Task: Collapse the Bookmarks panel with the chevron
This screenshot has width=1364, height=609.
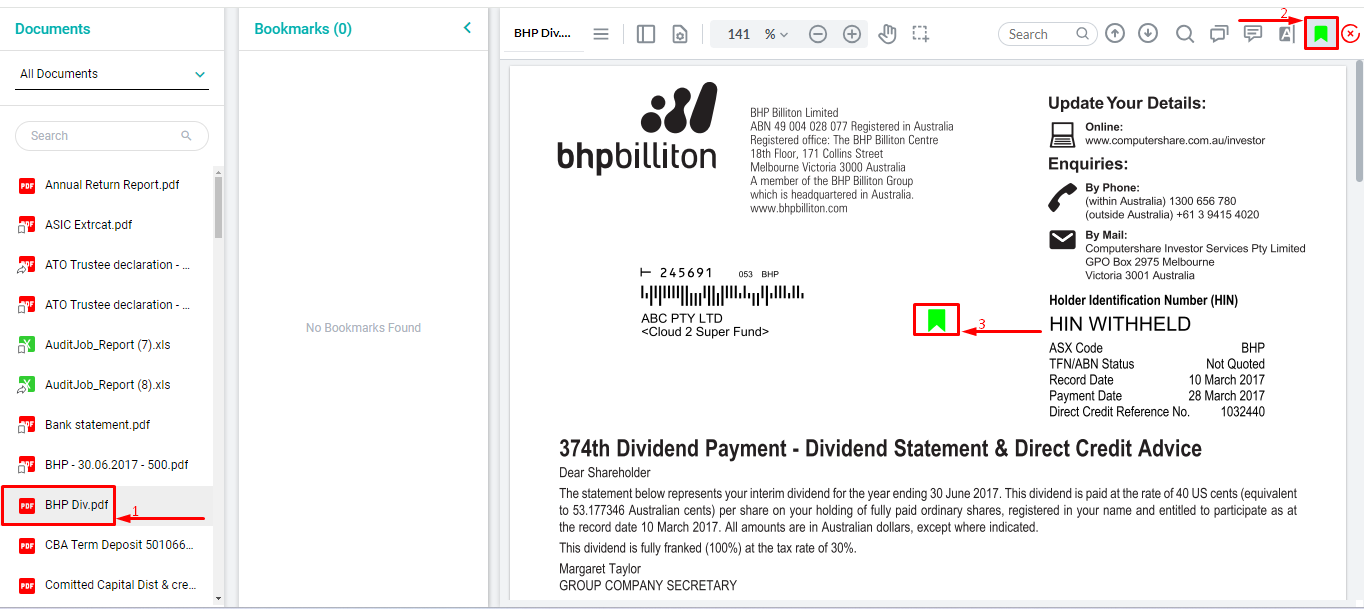Action: pyautogui.click(x=467, y=28)
